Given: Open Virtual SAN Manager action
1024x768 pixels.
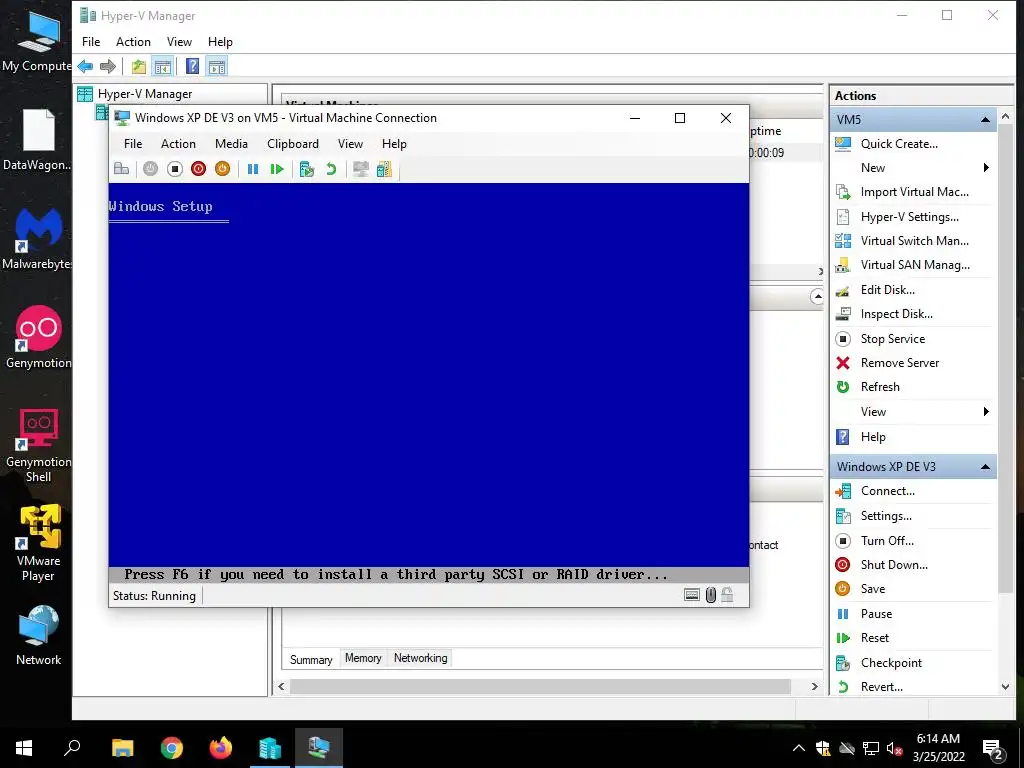Looking at the screenshot, I should pyautogui.click(x=914, y=265).
